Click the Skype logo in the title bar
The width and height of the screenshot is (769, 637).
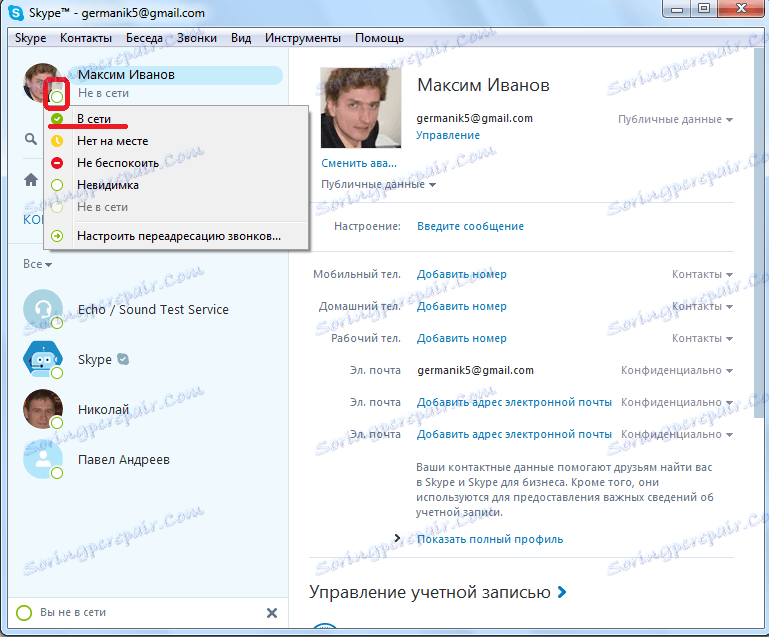16,12
